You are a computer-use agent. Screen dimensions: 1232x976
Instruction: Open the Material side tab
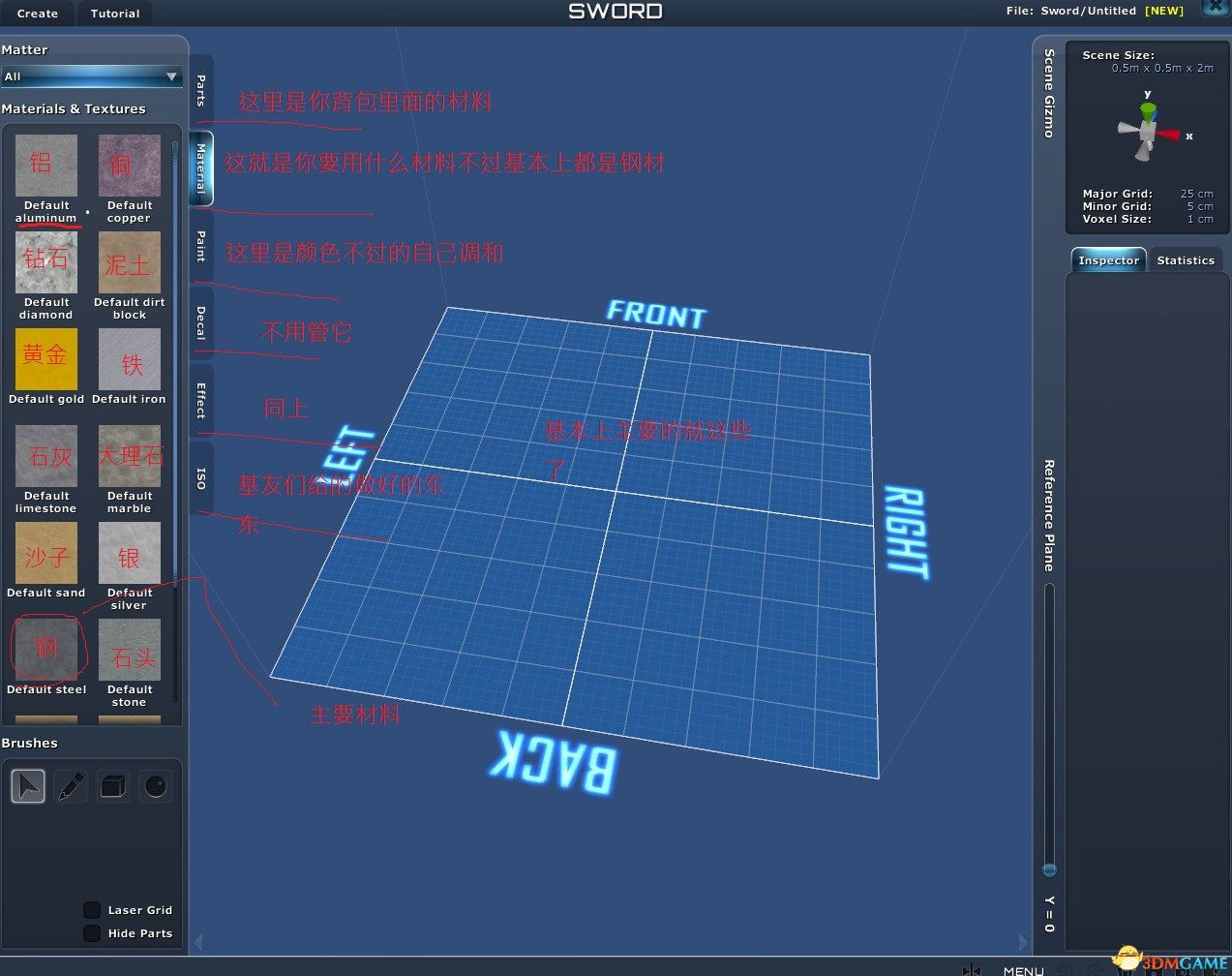coord(201,168)
